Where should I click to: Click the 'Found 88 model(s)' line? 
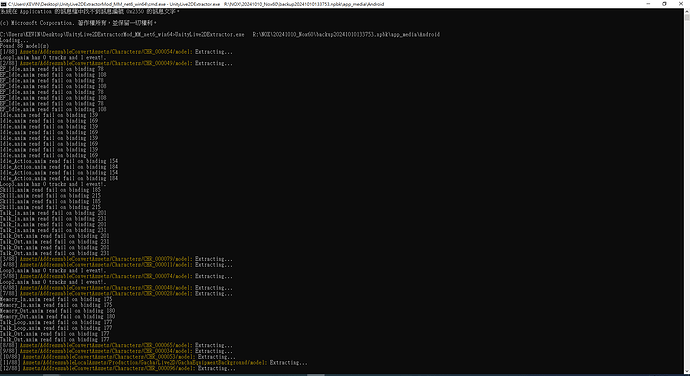click(25, 46)
